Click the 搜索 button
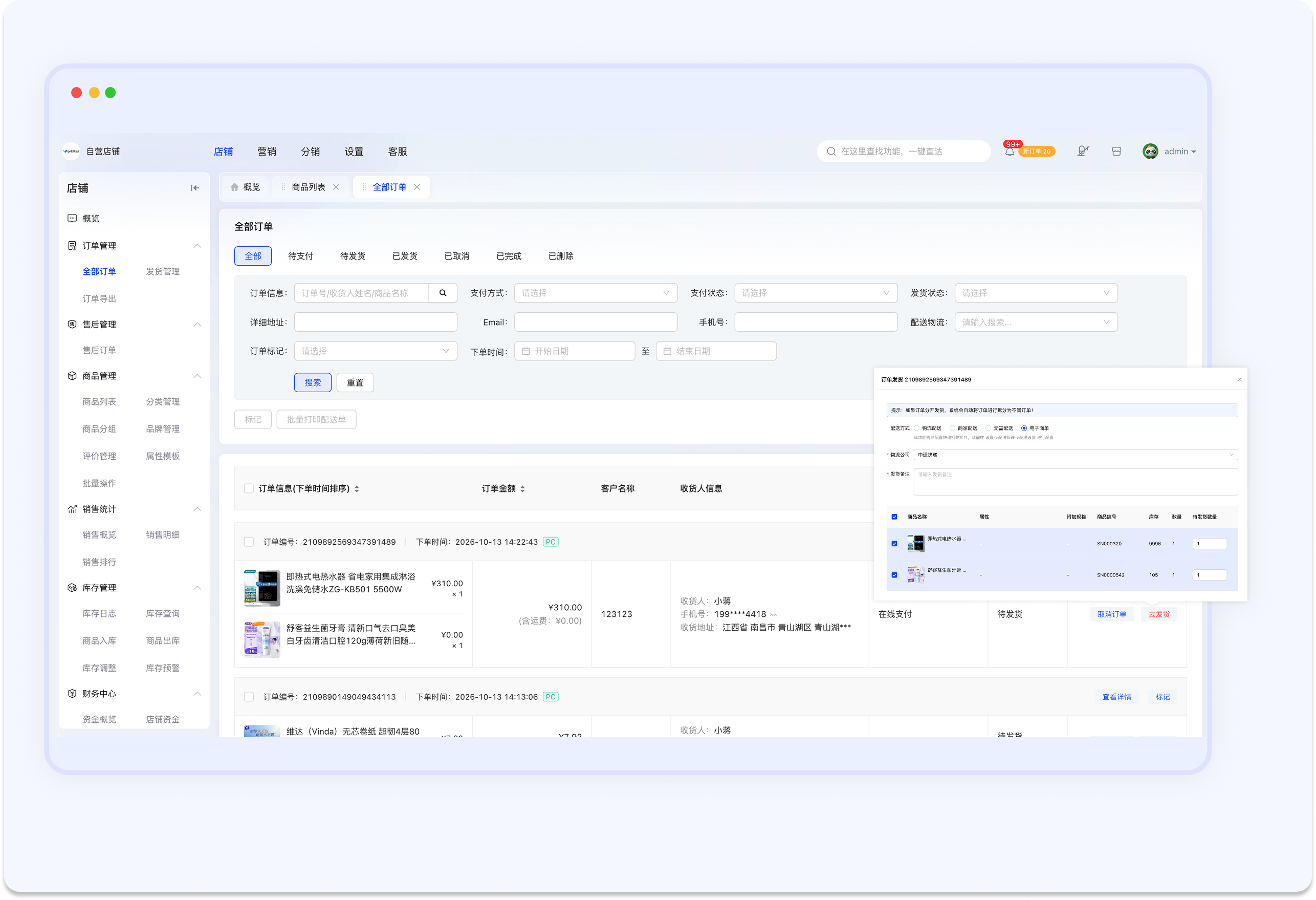The width and height of the screenshot is (1316, 900). pyautogui.click(x=313, y=382)
